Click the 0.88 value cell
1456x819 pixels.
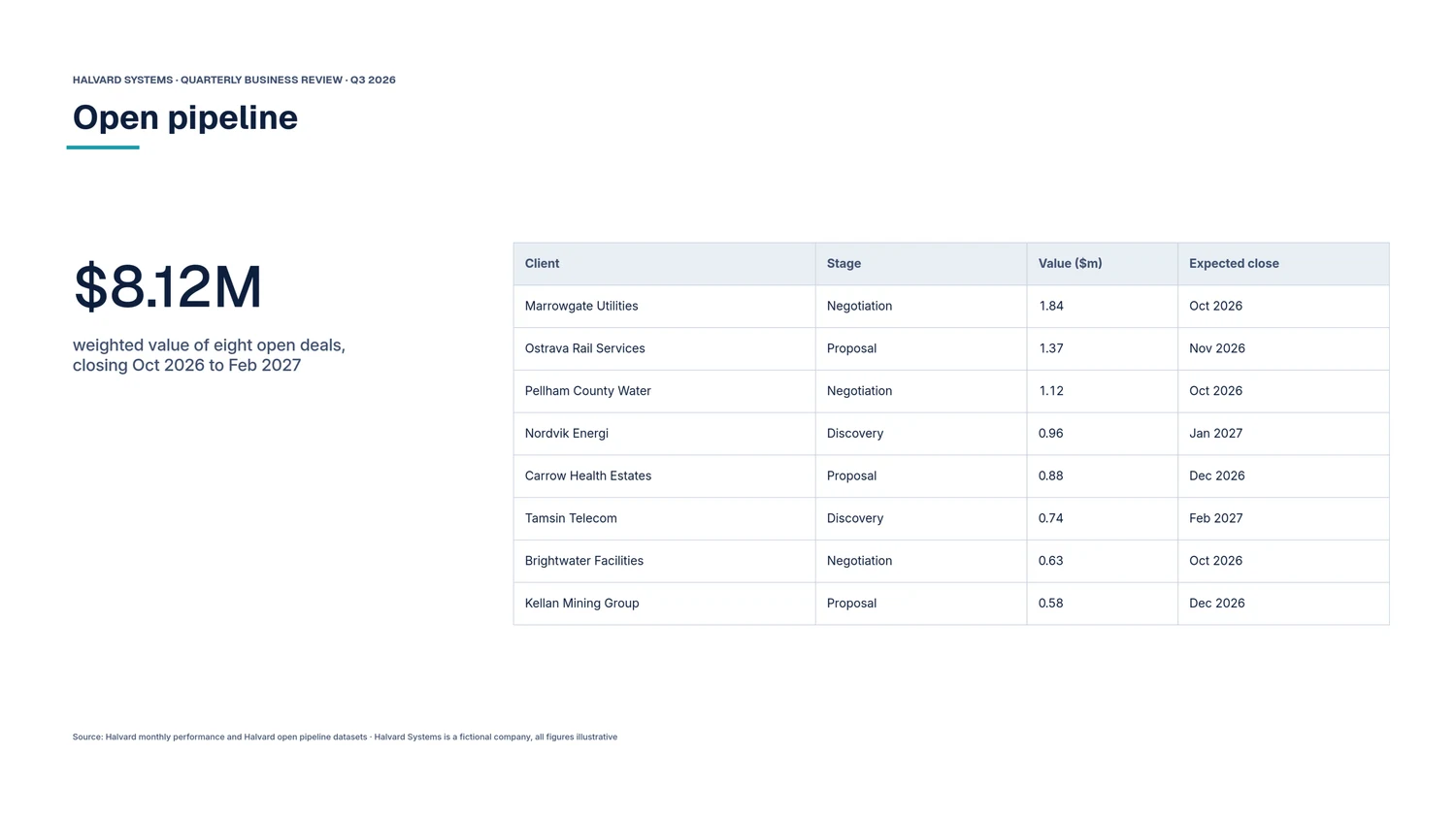(1103, 476)
